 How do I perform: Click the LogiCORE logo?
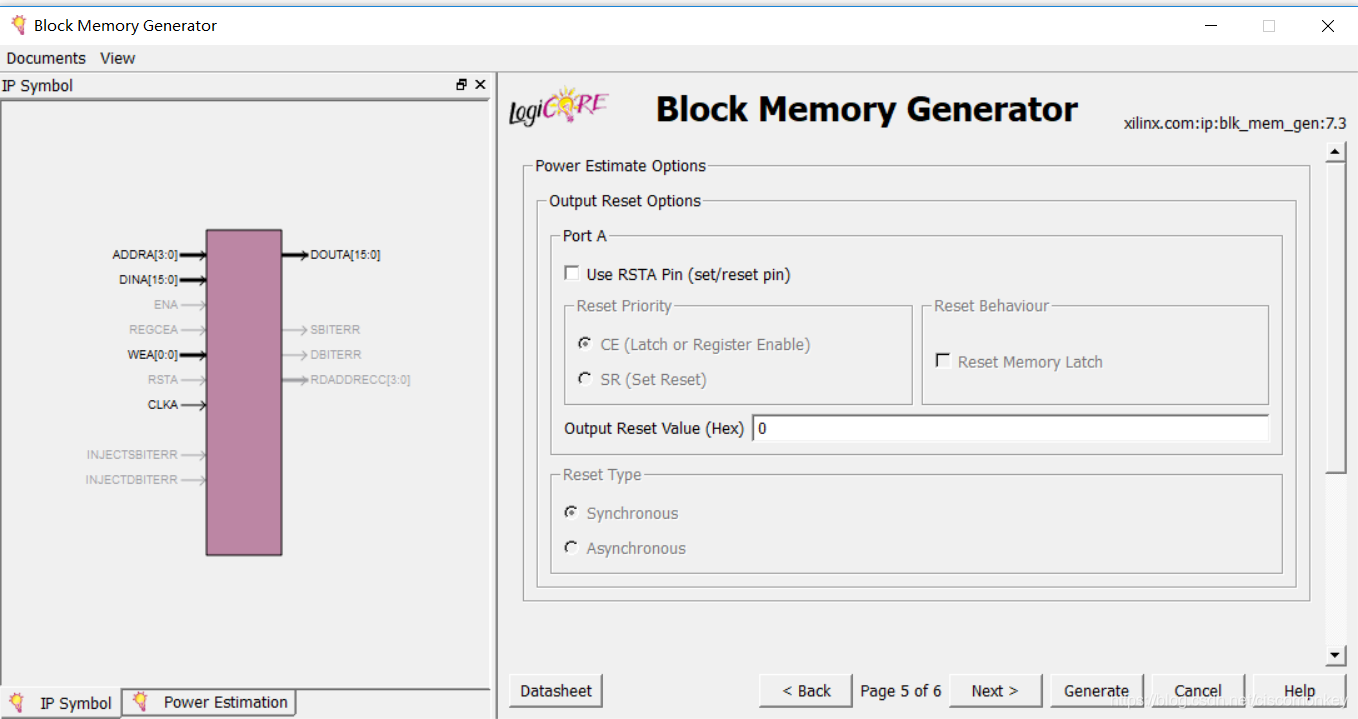[x=559, y=107]
